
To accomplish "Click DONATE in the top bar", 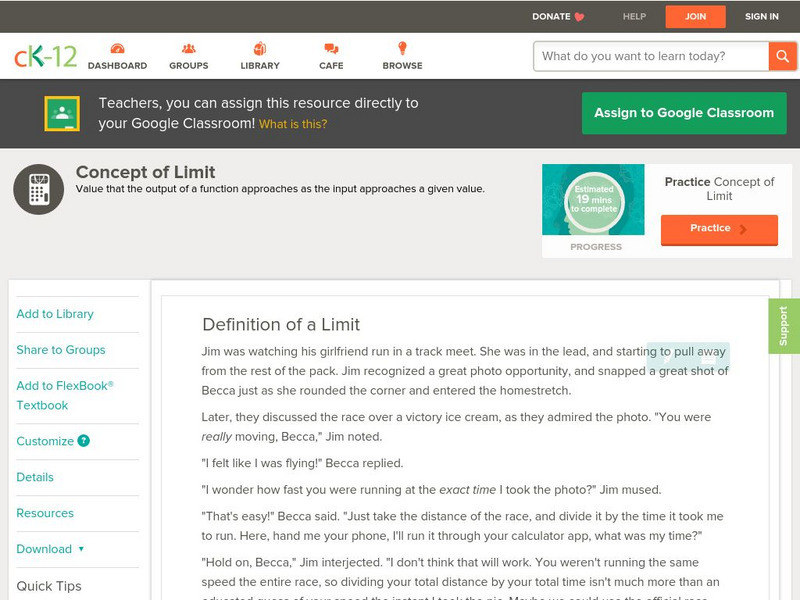I will pyautogui.click(x=551, y=16).
